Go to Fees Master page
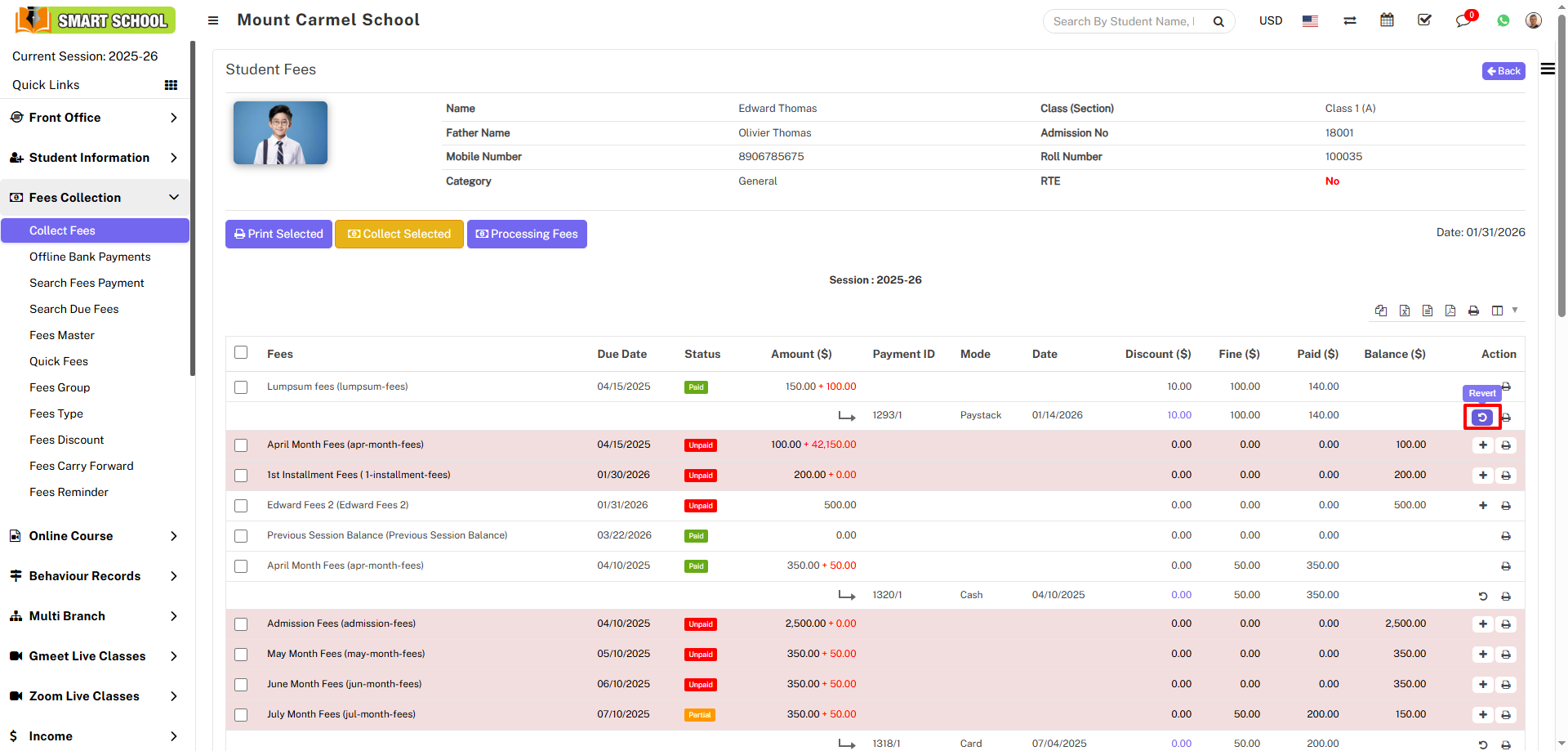Image resolution: width=1568 pixels, height=751 pixels. click(x=62, y=335)
